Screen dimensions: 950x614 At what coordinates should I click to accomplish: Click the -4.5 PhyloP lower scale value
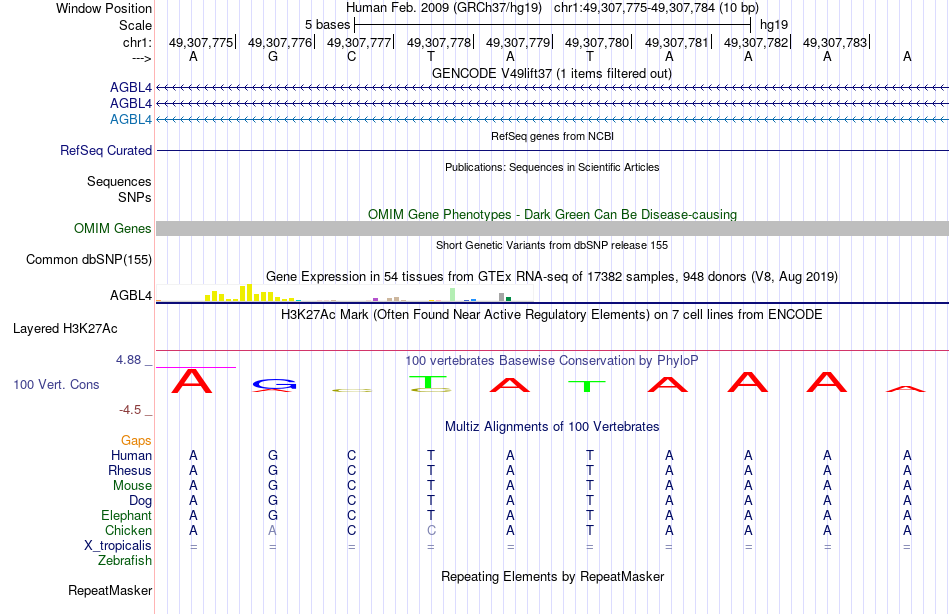click(130, 410)
